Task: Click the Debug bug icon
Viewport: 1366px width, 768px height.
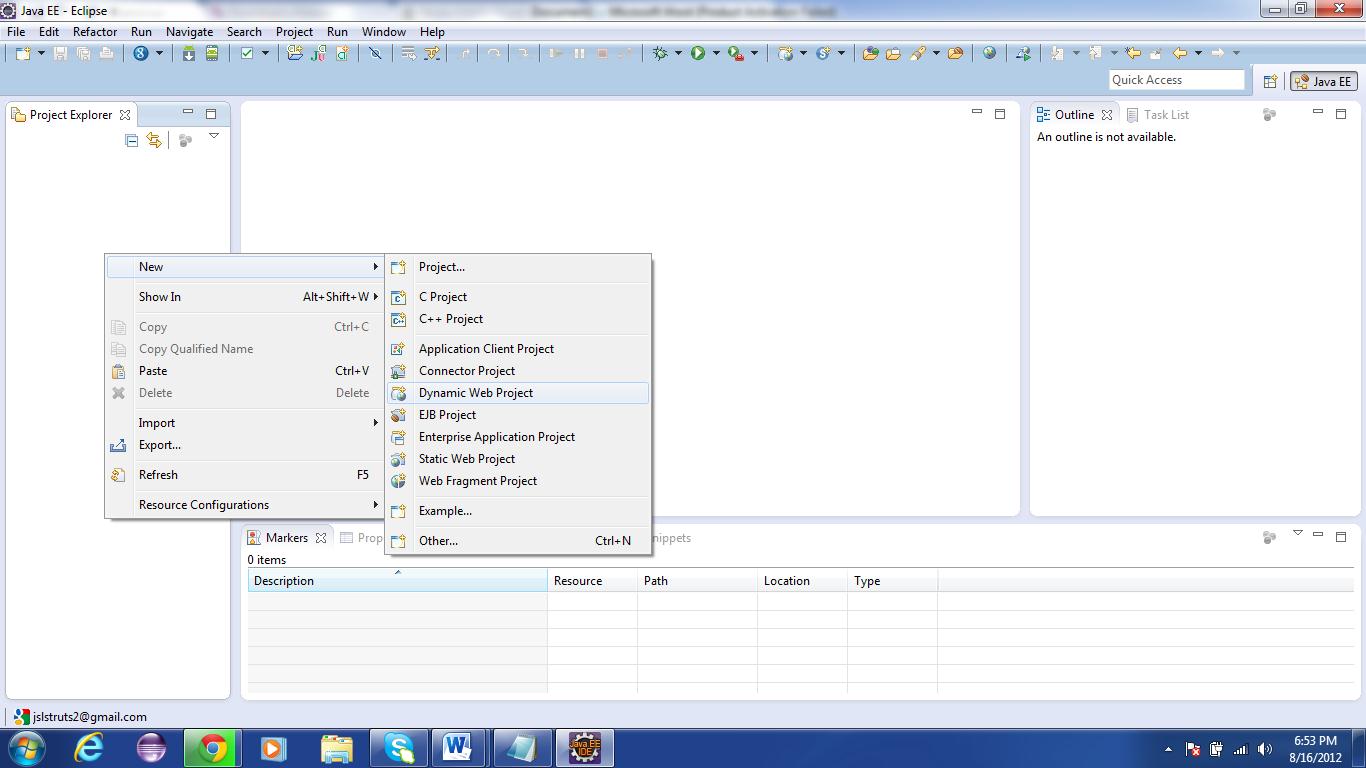Action: point(660,54)
